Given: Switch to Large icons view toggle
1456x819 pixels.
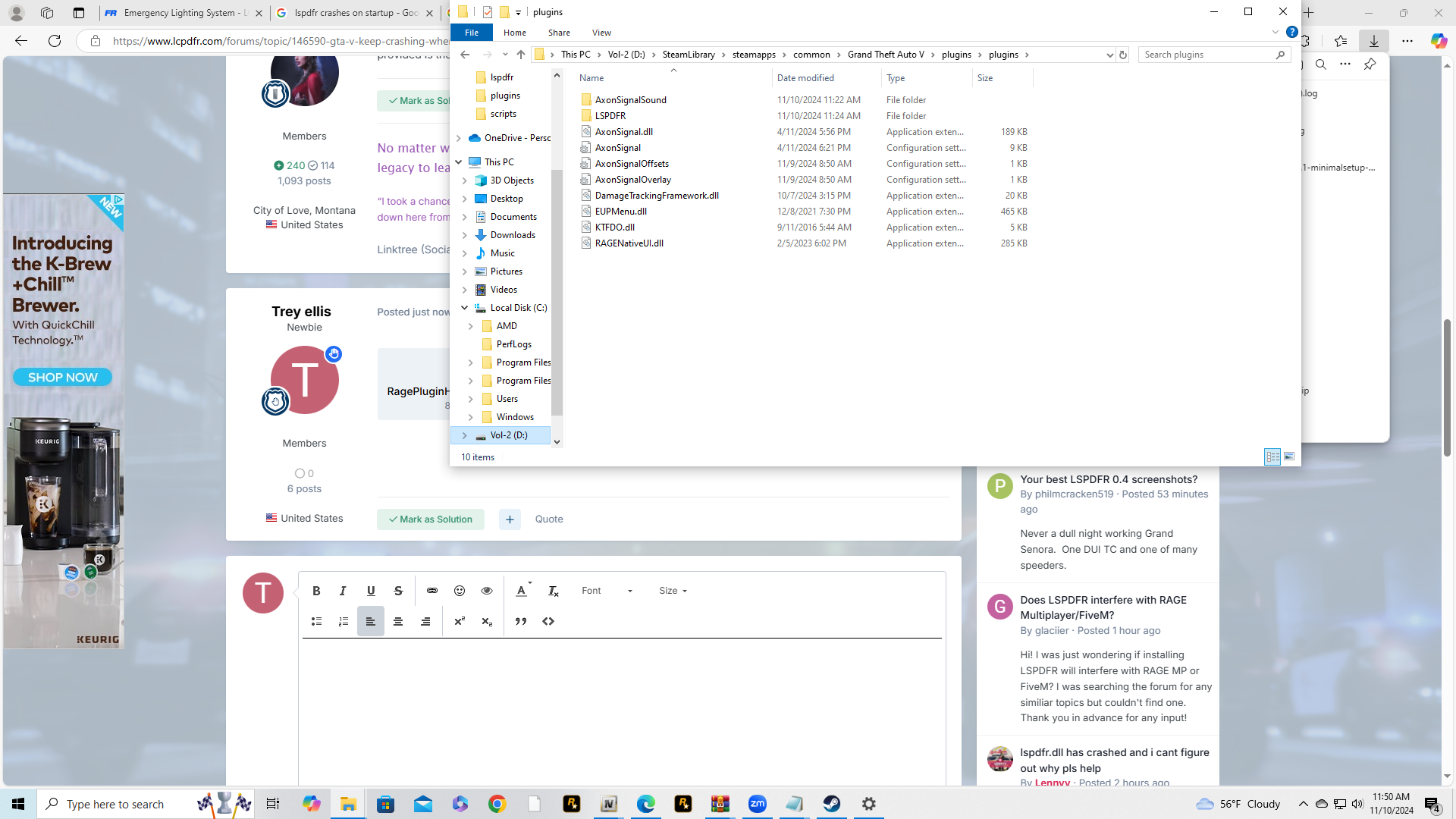Looking at the screenshot, I should [1289, 457].
